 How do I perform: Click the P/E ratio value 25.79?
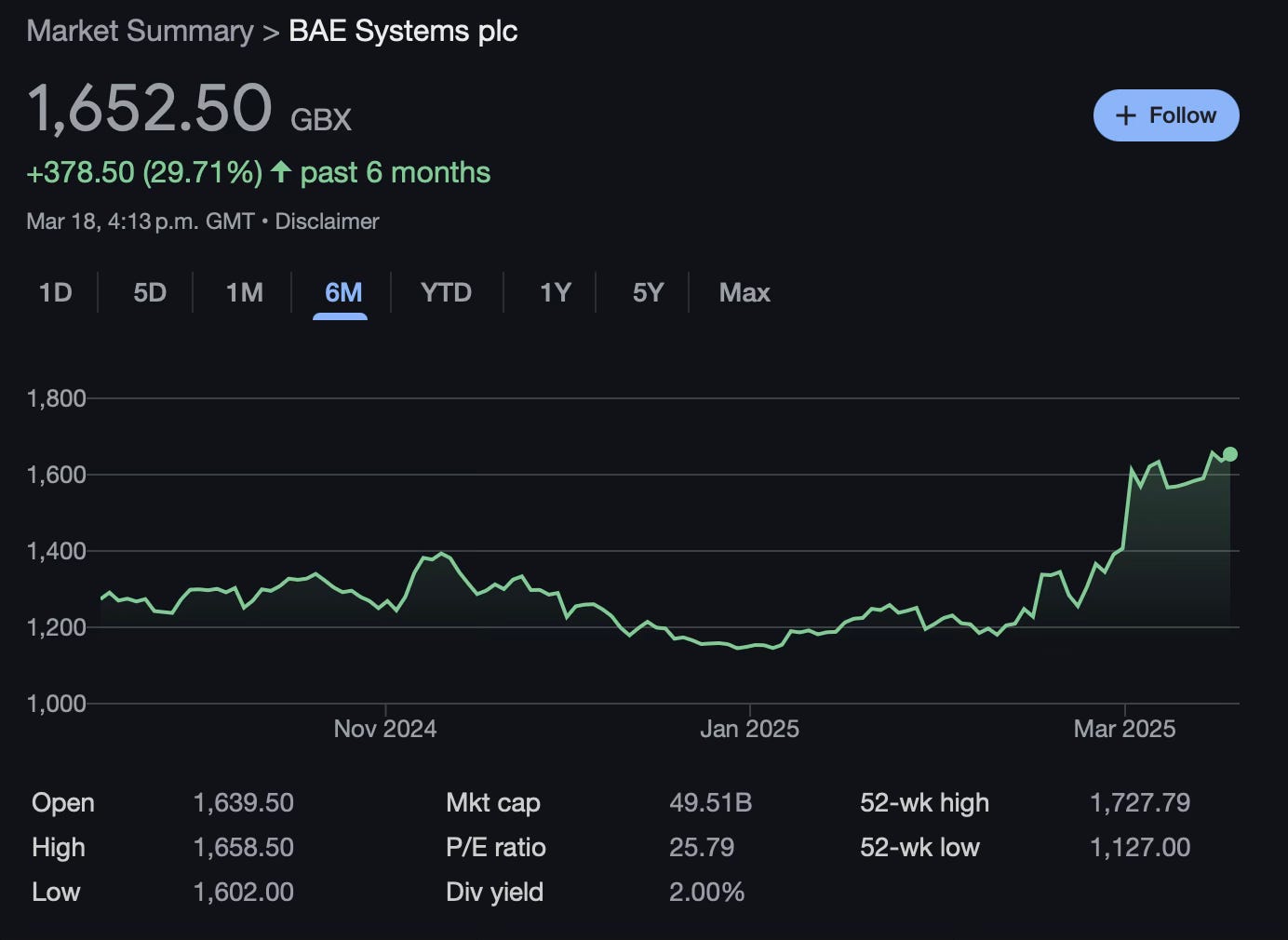[702, 847]
